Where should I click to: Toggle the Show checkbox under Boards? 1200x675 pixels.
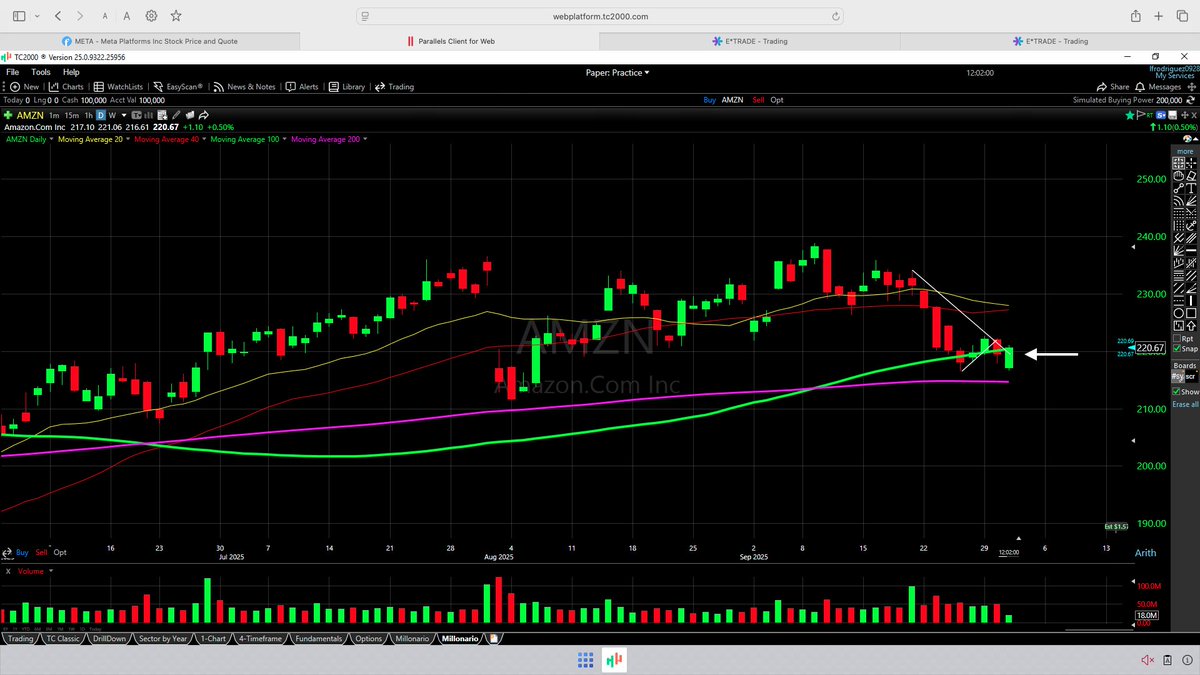(x=1177, y=392)
